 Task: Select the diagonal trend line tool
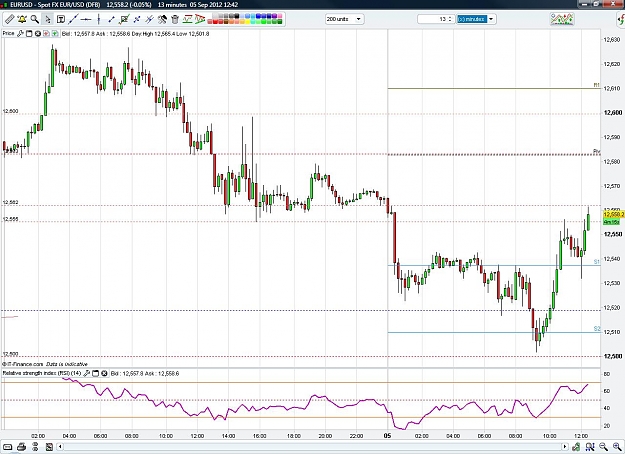[x=73, y=19]
